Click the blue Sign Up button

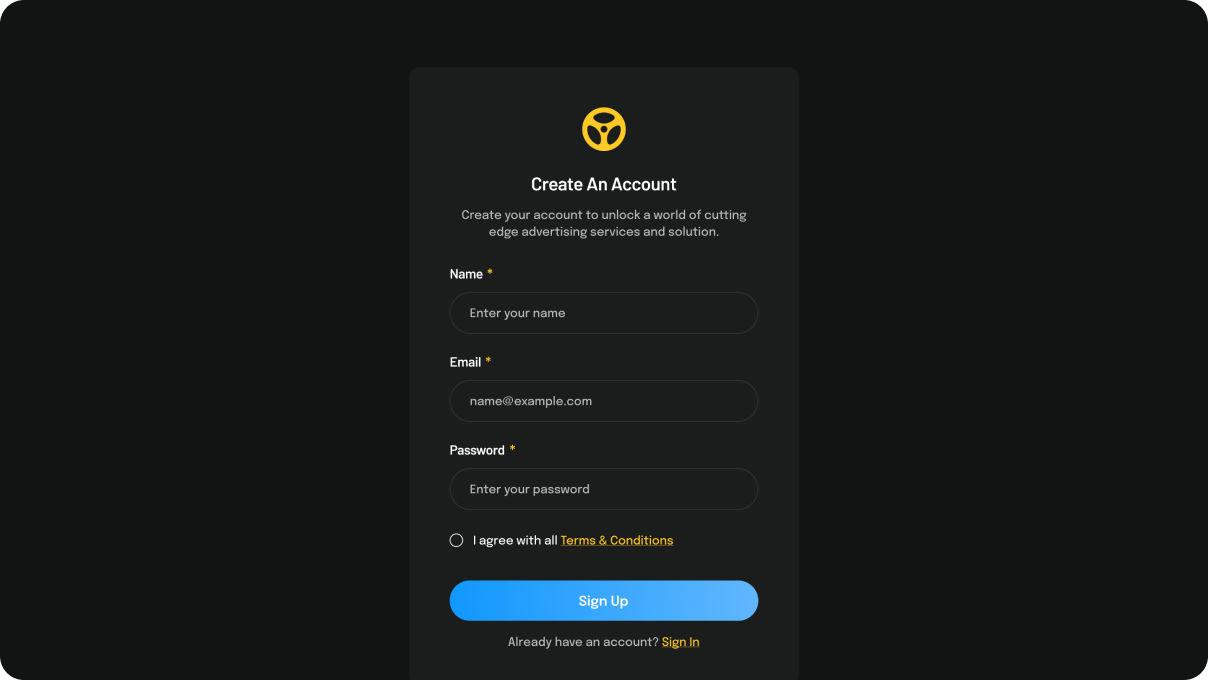(604, 601)
